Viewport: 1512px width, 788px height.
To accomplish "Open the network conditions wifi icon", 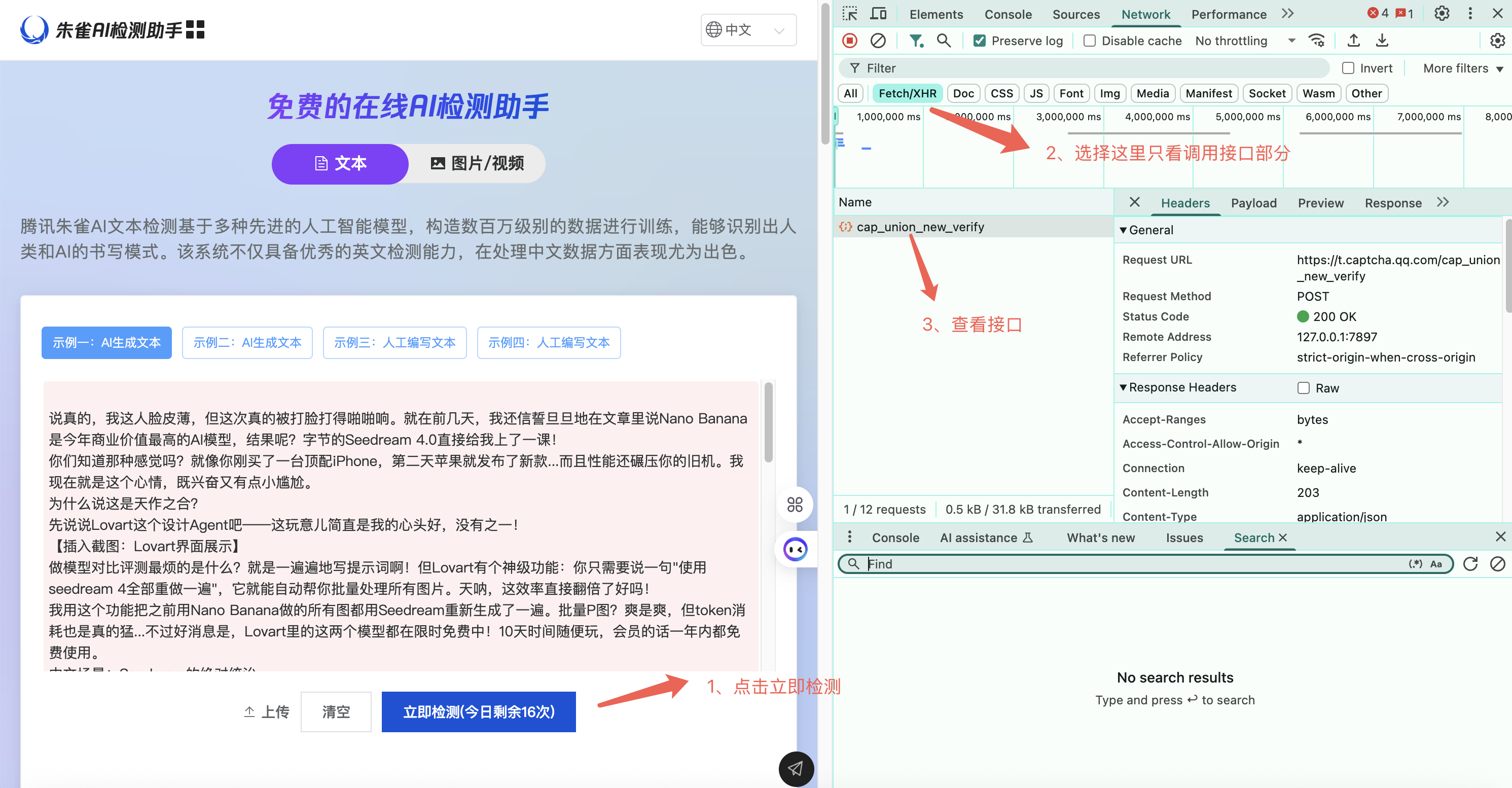I will 1317,41.
